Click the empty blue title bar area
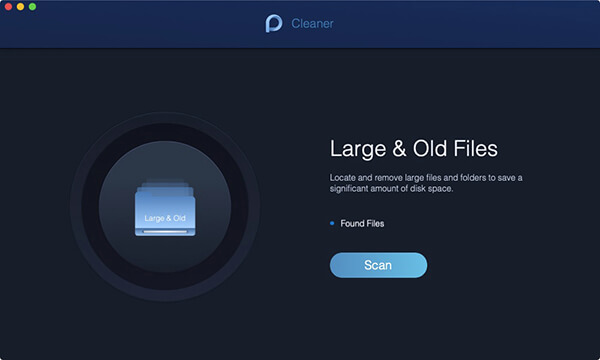This screenshot has width=600, height=360. [459, 24]
